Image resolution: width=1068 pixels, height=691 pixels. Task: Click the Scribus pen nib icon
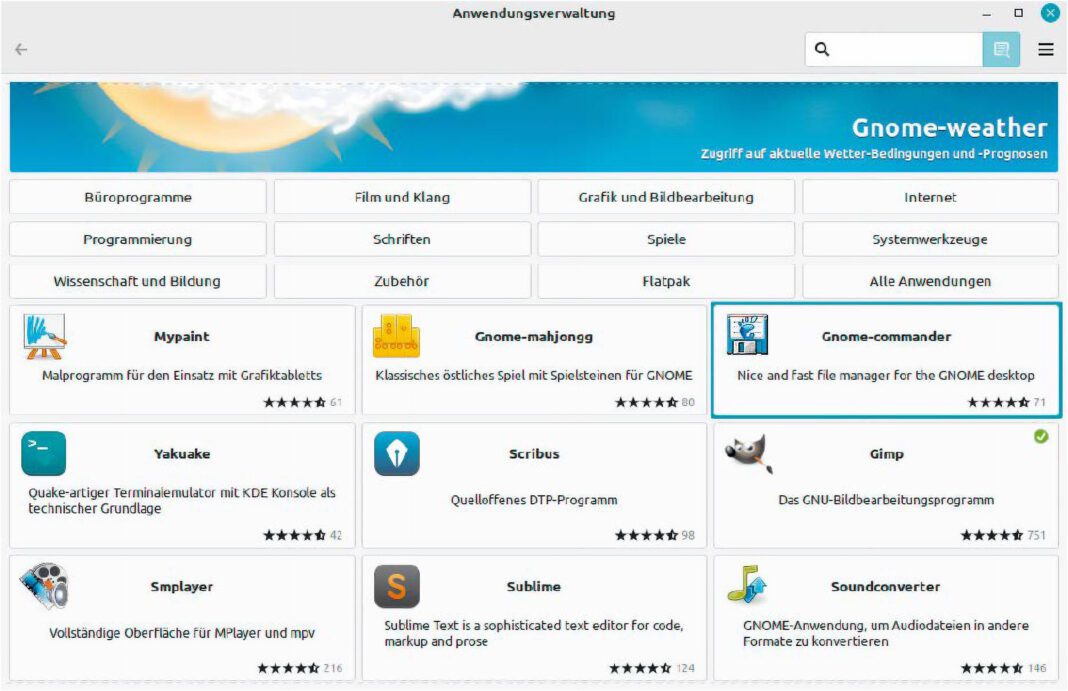click(397, 455)
